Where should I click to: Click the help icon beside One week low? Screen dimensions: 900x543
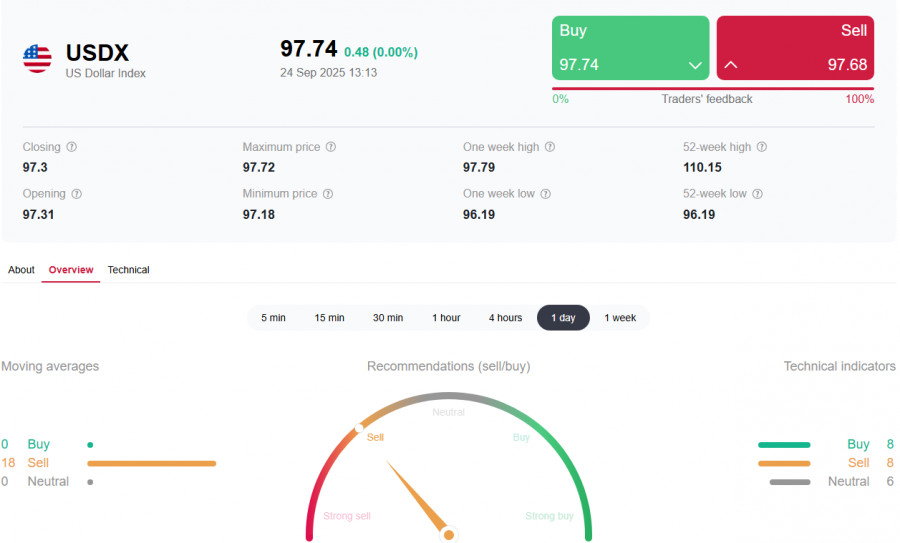click(545, 194)
